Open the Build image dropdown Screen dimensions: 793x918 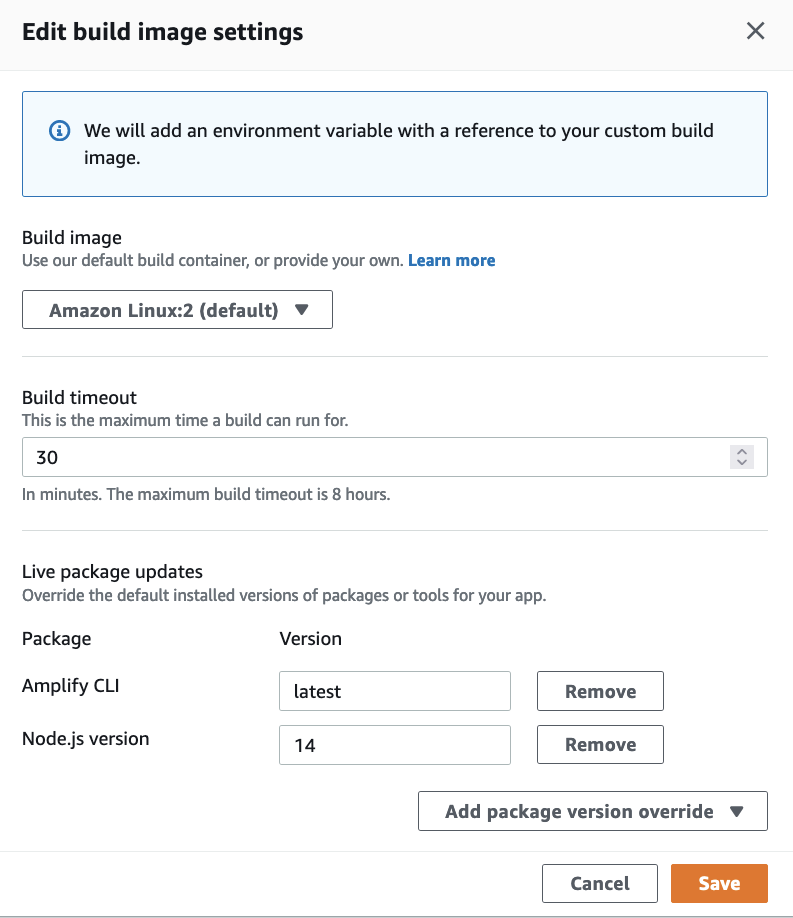coord(176,309)
